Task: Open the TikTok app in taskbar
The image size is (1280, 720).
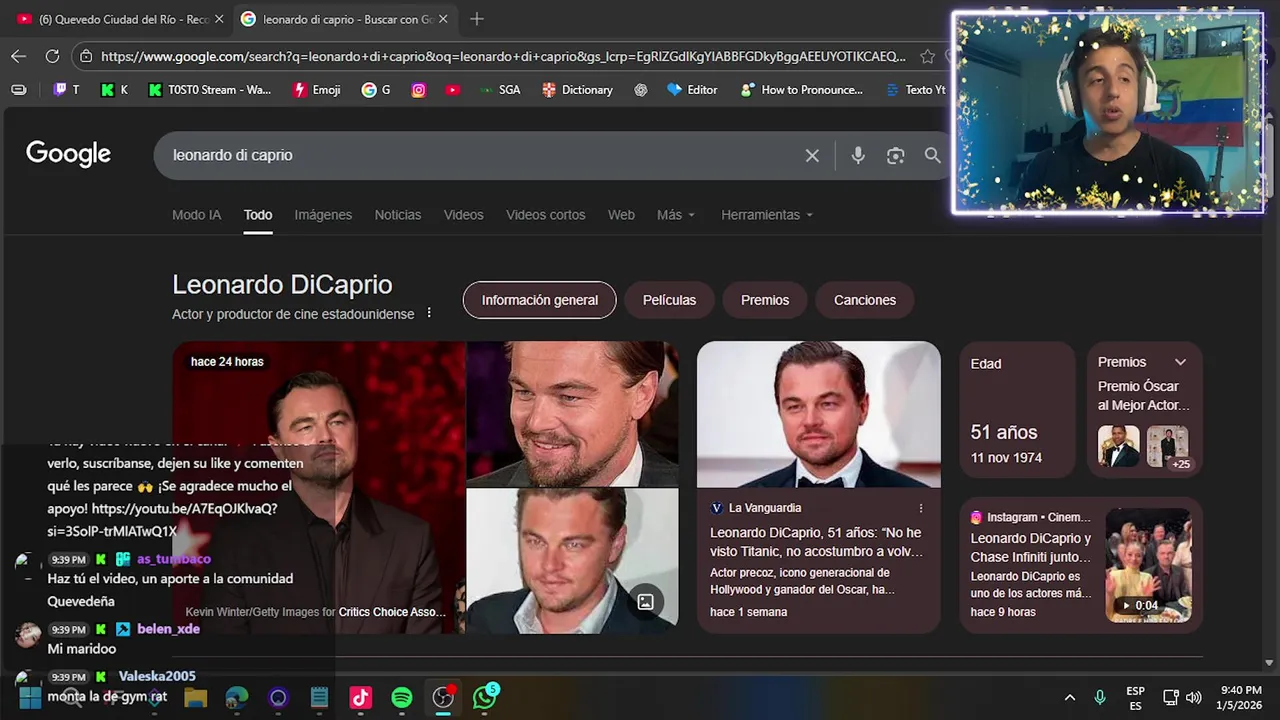Action: pos(360,697)
